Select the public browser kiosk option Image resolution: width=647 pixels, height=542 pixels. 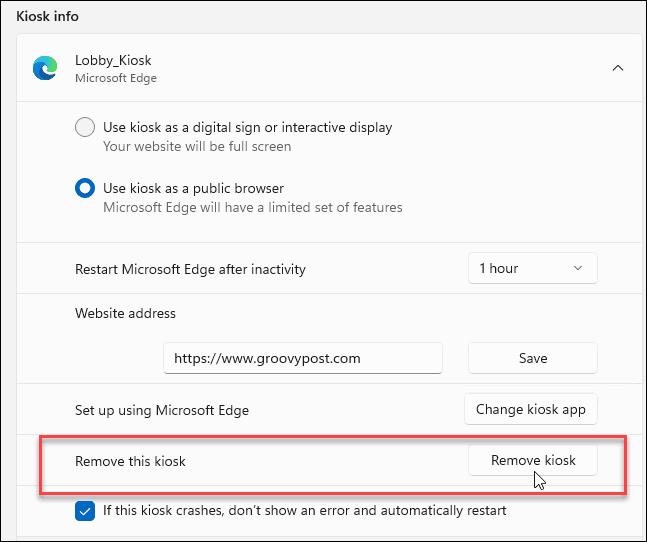(x=85, y=188)
